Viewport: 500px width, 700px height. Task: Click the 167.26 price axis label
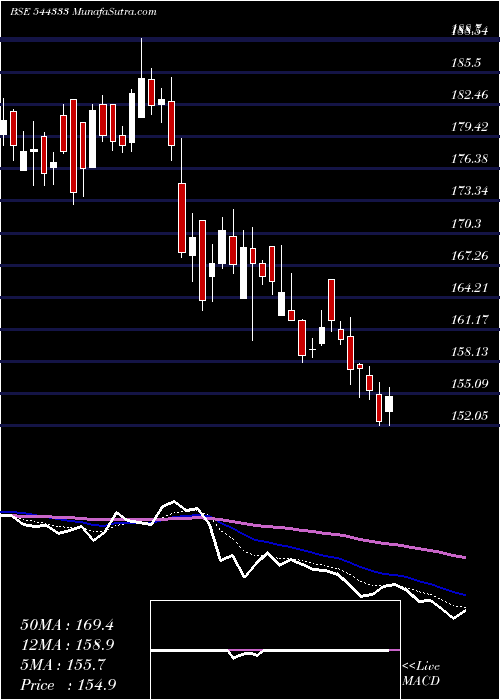point(469,256)
